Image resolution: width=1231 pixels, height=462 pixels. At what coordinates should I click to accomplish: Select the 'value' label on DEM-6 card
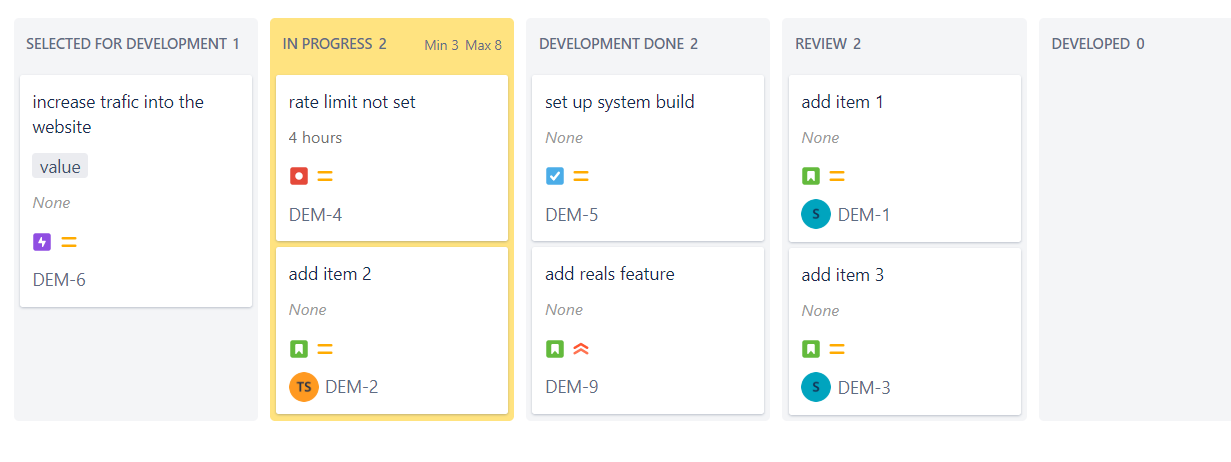point(60,166)
